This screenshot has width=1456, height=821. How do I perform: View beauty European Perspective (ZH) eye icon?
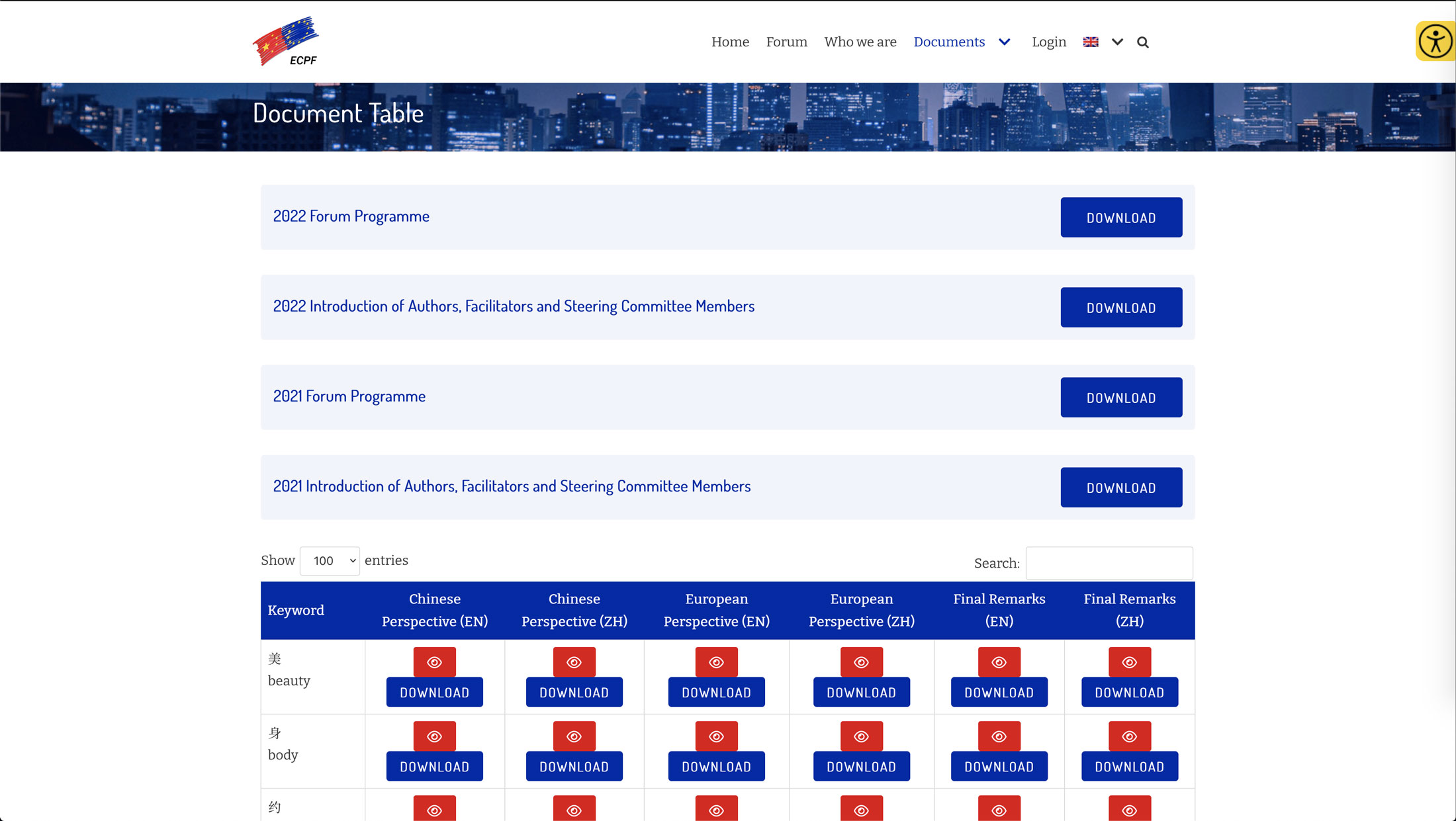[x=862, y=662]
